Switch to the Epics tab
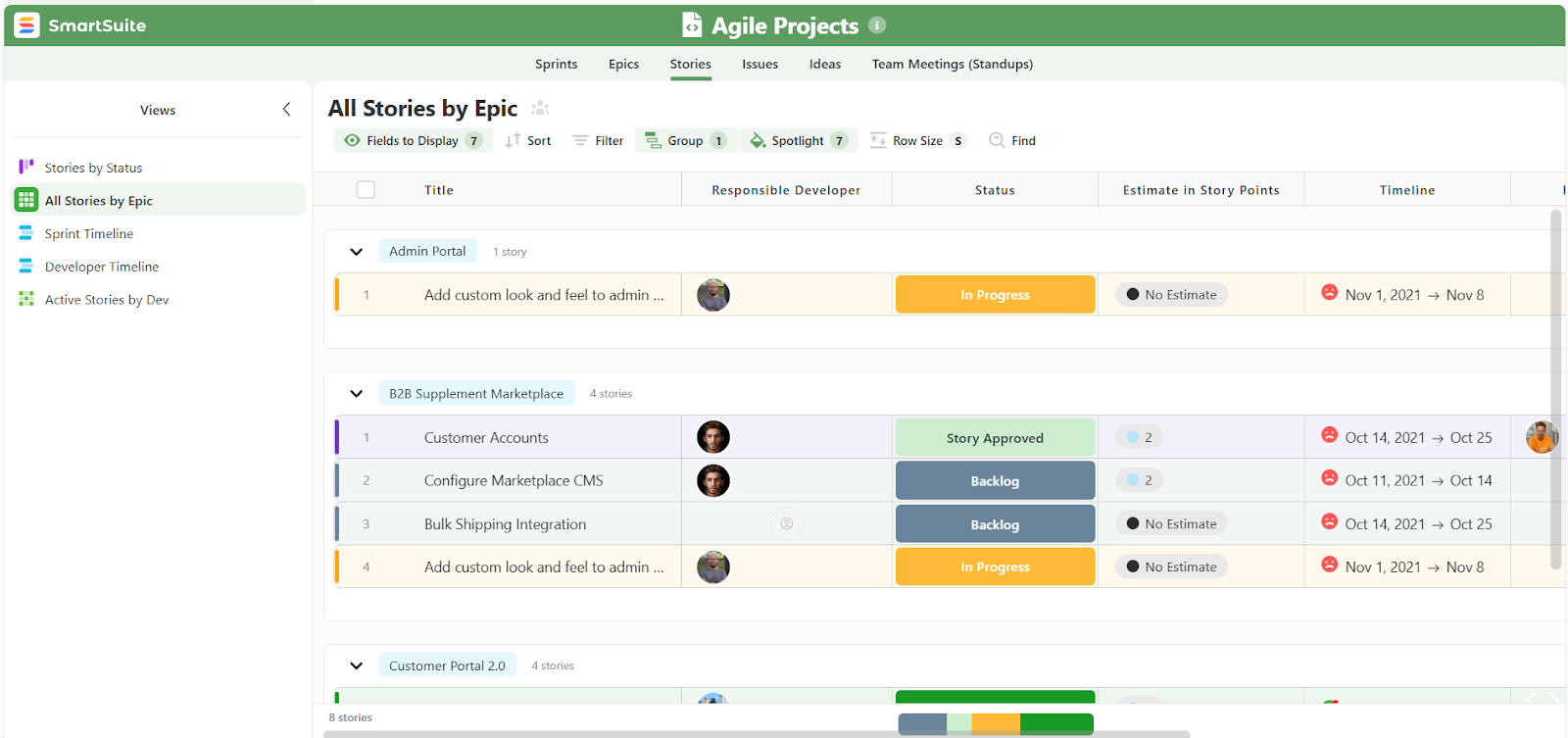 (x=623, y=64)
